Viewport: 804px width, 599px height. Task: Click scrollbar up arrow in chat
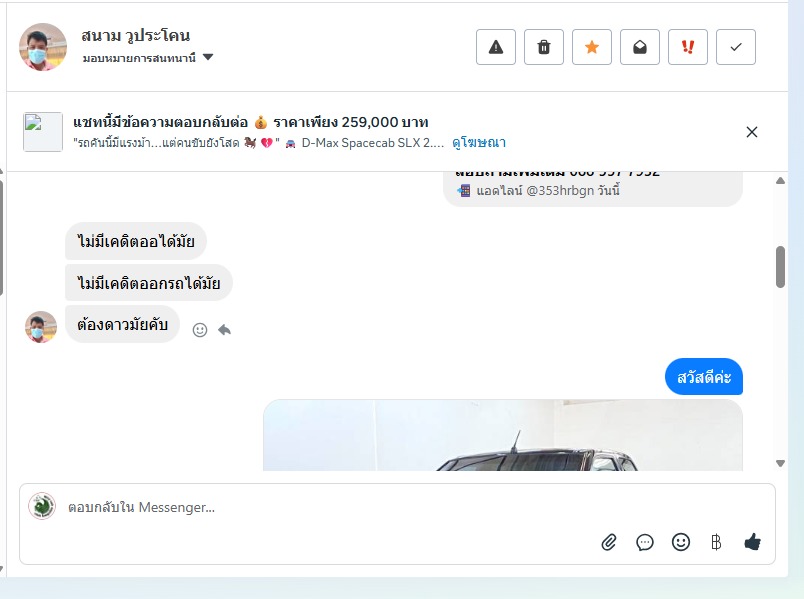coord(780,181)
